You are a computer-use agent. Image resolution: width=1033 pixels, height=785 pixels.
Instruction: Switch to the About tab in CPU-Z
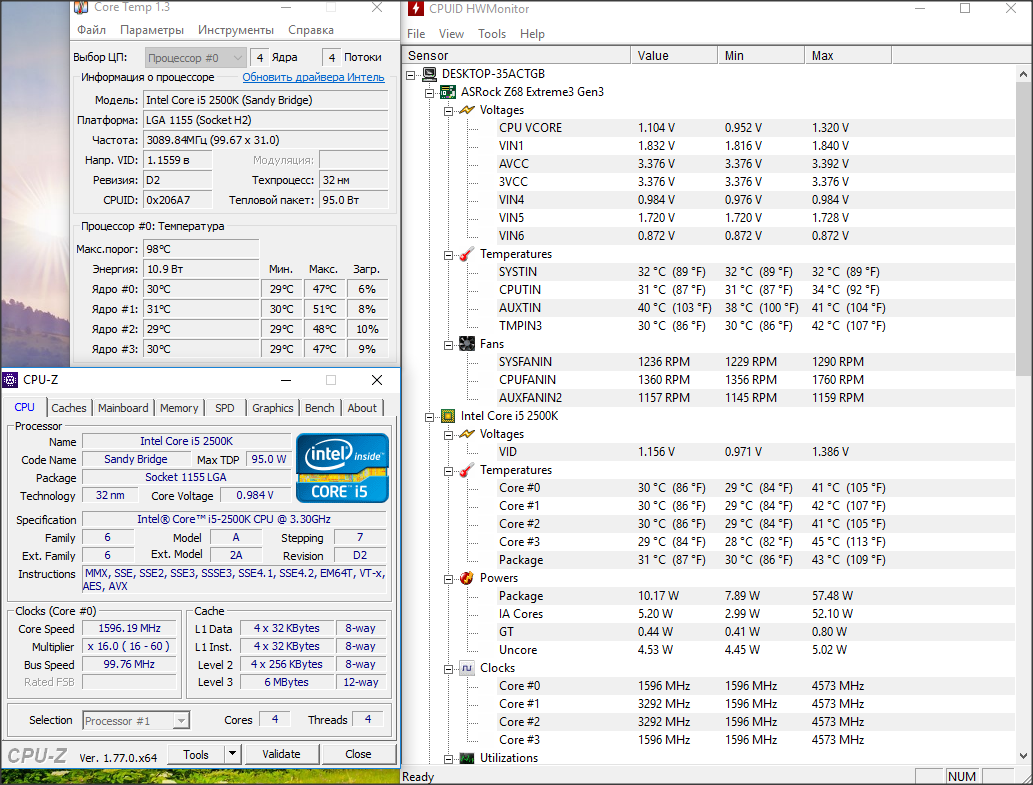coord(362,408)
